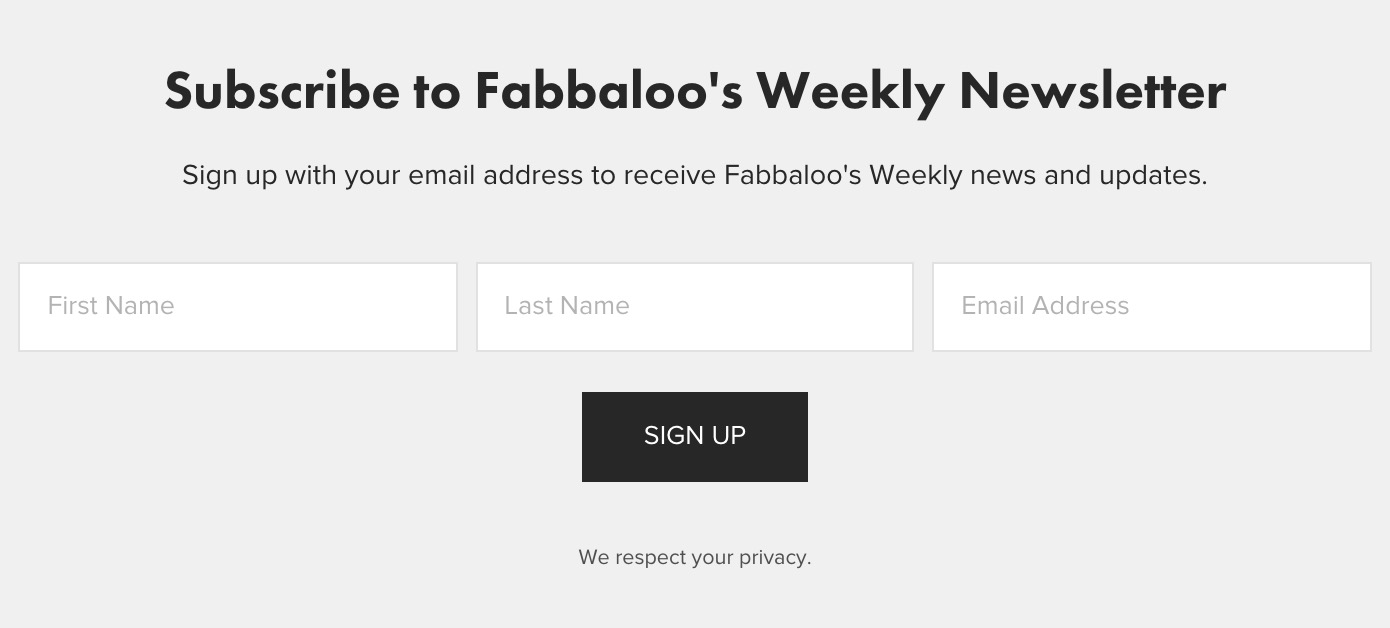The image size is (1390, 628).
Task: Click the newsletter heading title
Action: pyautogui.click(x=695, y=91)
